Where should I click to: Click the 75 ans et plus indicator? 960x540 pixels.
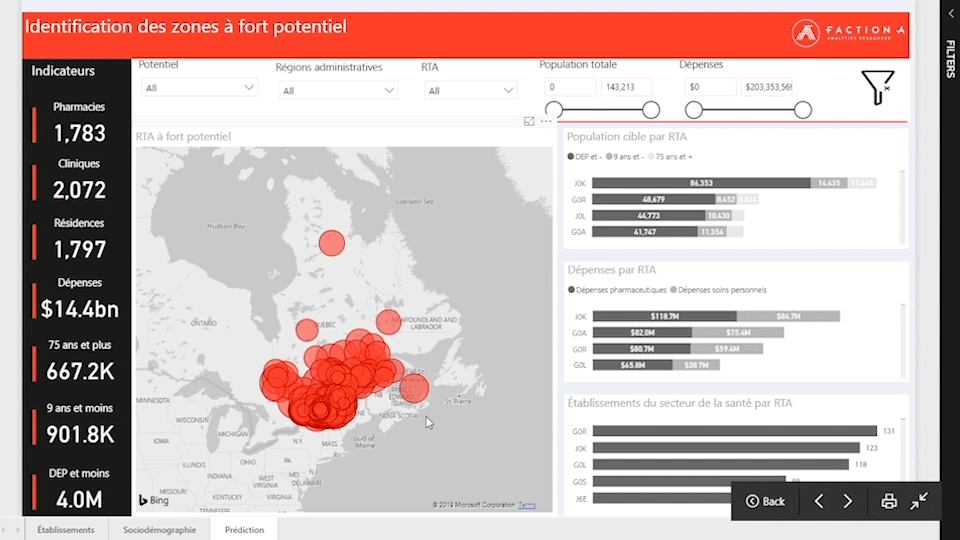point(79,361)
